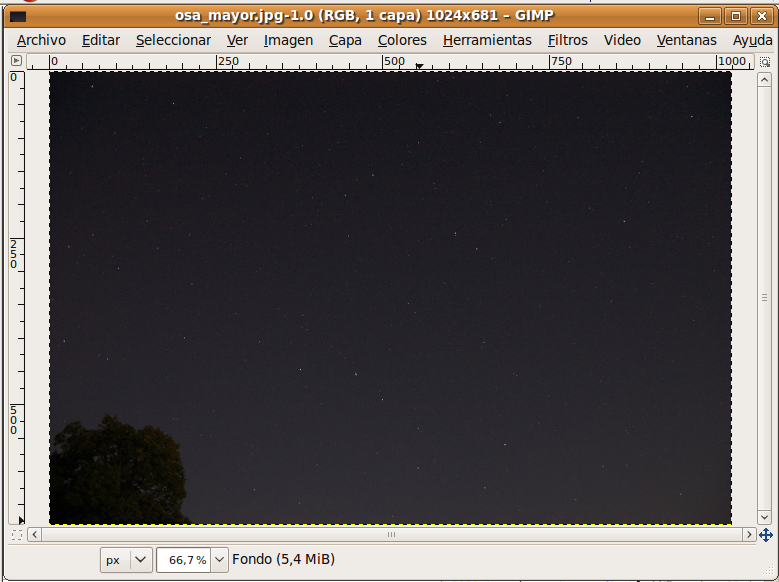Open the image menu arrow at ruler corner

pos(16,61)
